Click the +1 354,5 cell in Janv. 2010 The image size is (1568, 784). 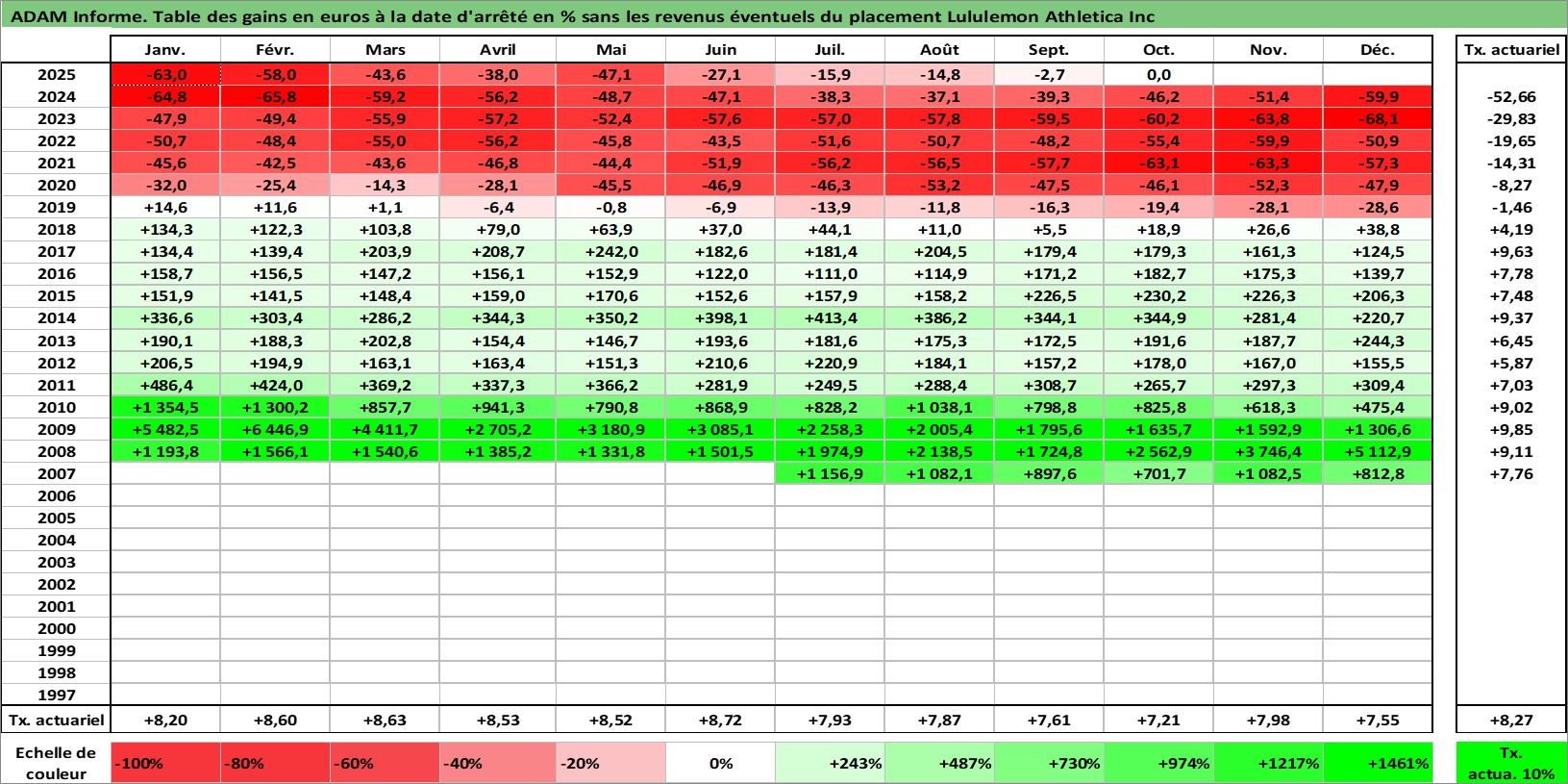click(165, 407)
